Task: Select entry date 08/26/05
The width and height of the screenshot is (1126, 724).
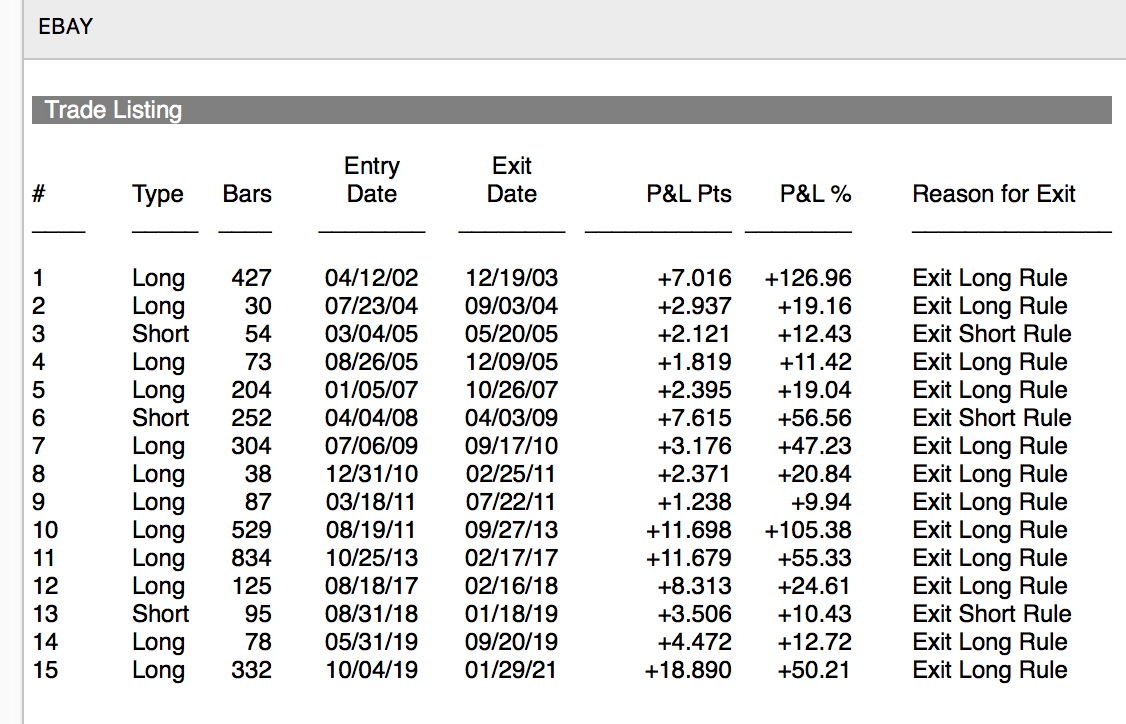Action: click(x=371, y=362)
